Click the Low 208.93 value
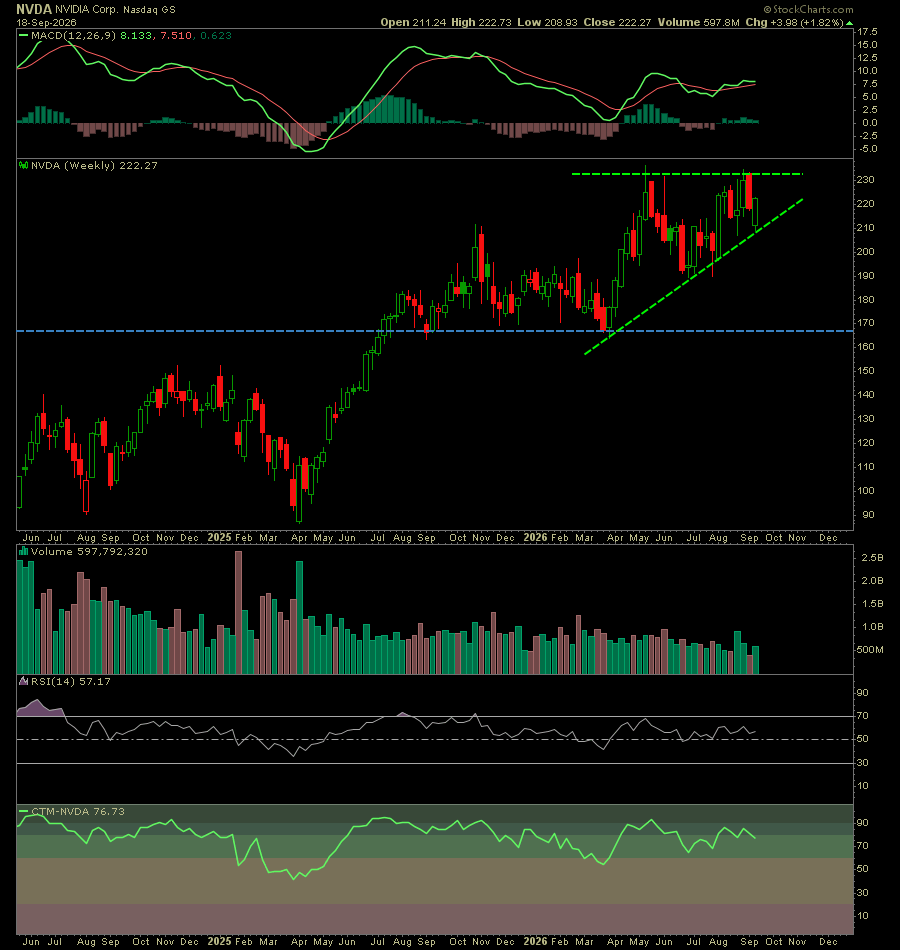 click(547, 22)
